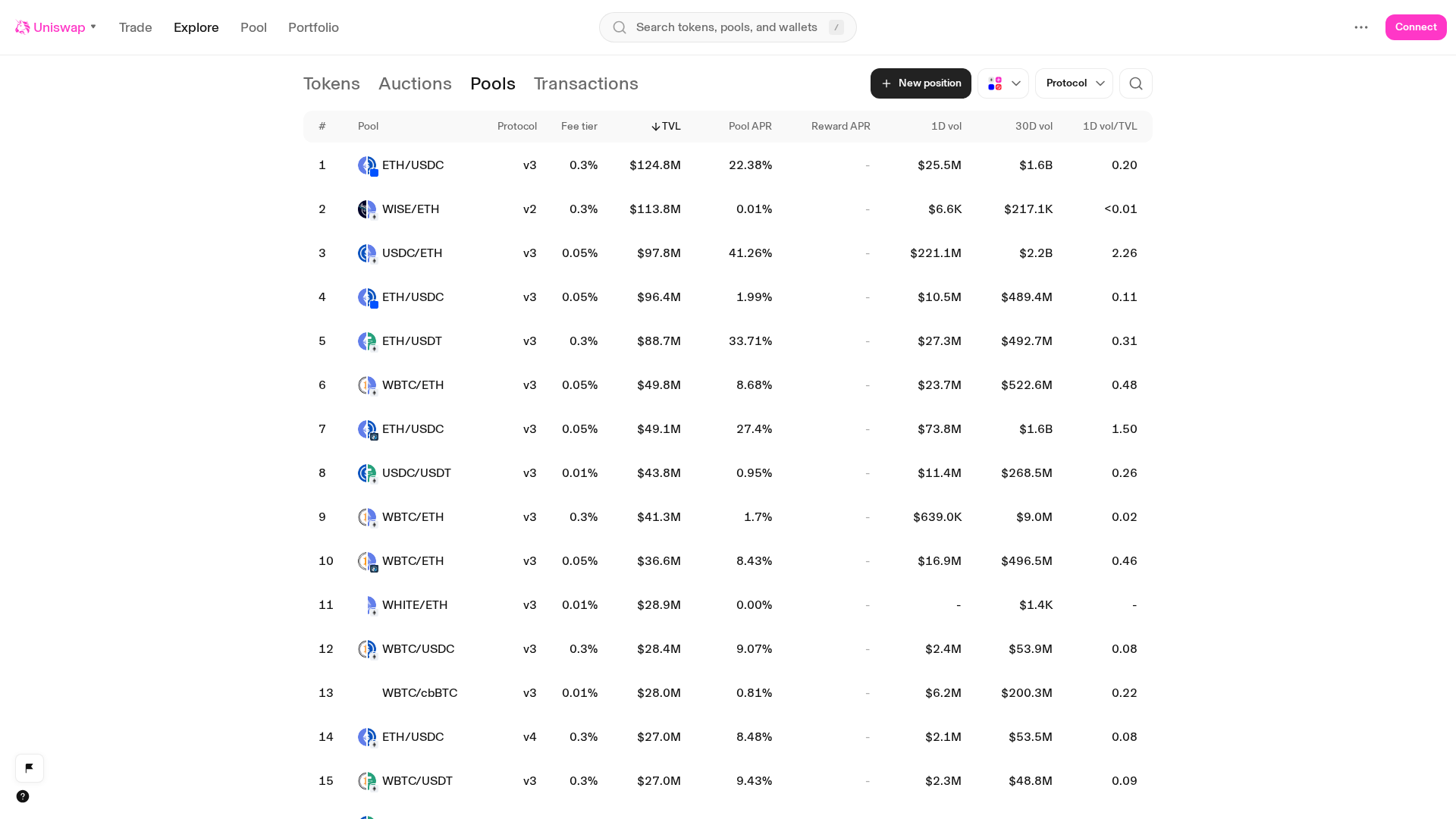Screen dimensions: 1456x819
Task: Click the $200.3M 30D volume value
Action: pos(1027,693)
